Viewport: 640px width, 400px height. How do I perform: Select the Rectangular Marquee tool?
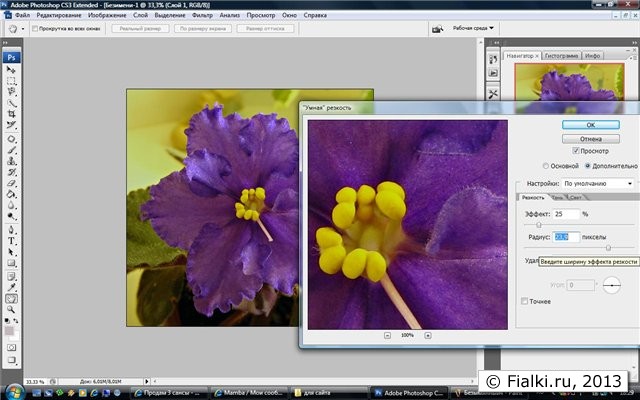(x=12, y=81)
